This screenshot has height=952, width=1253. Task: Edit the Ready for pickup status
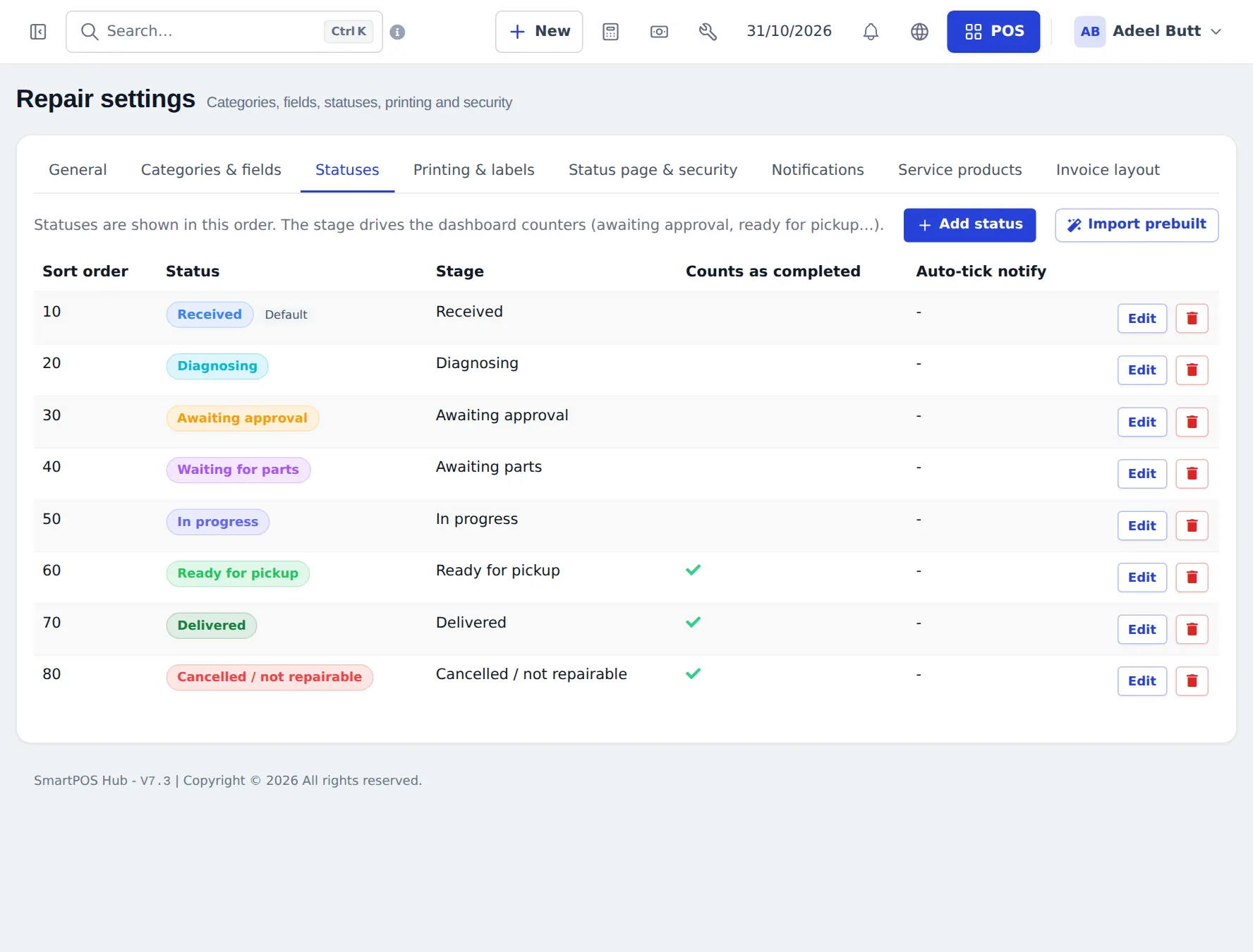(x=1142, y=578)
